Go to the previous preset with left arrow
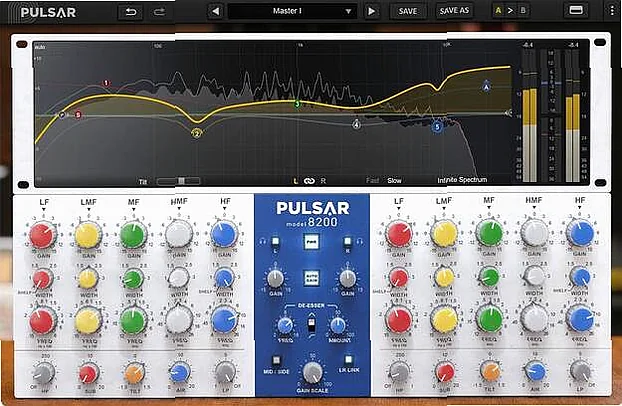Screen dimensions: 622x406 215,11
